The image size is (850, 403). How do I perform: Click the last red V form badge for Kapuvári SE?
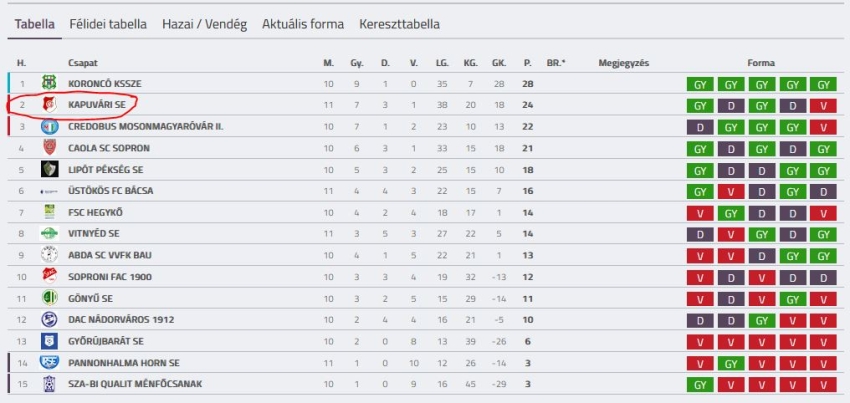[823, 105]
